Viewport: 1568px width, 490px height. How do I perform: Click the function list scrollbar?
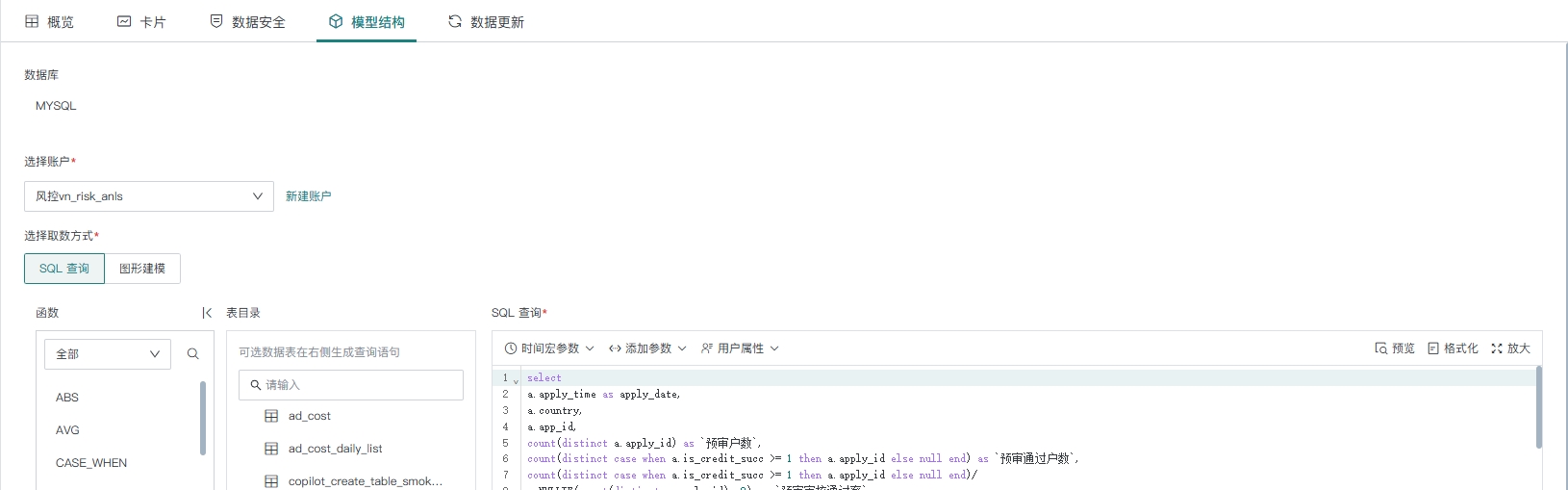point(203,418)
